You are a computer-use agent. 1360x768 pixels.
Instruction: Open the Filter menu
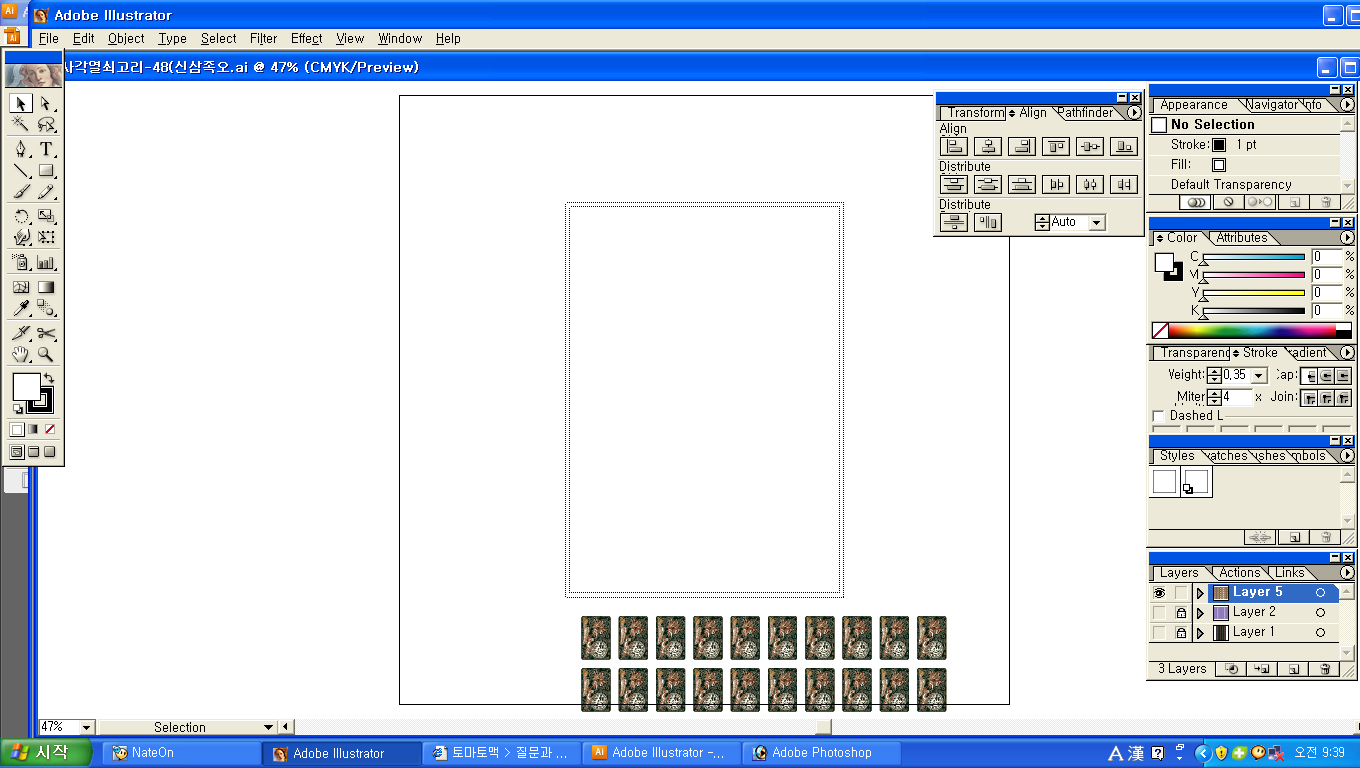(x=263, y=38)
